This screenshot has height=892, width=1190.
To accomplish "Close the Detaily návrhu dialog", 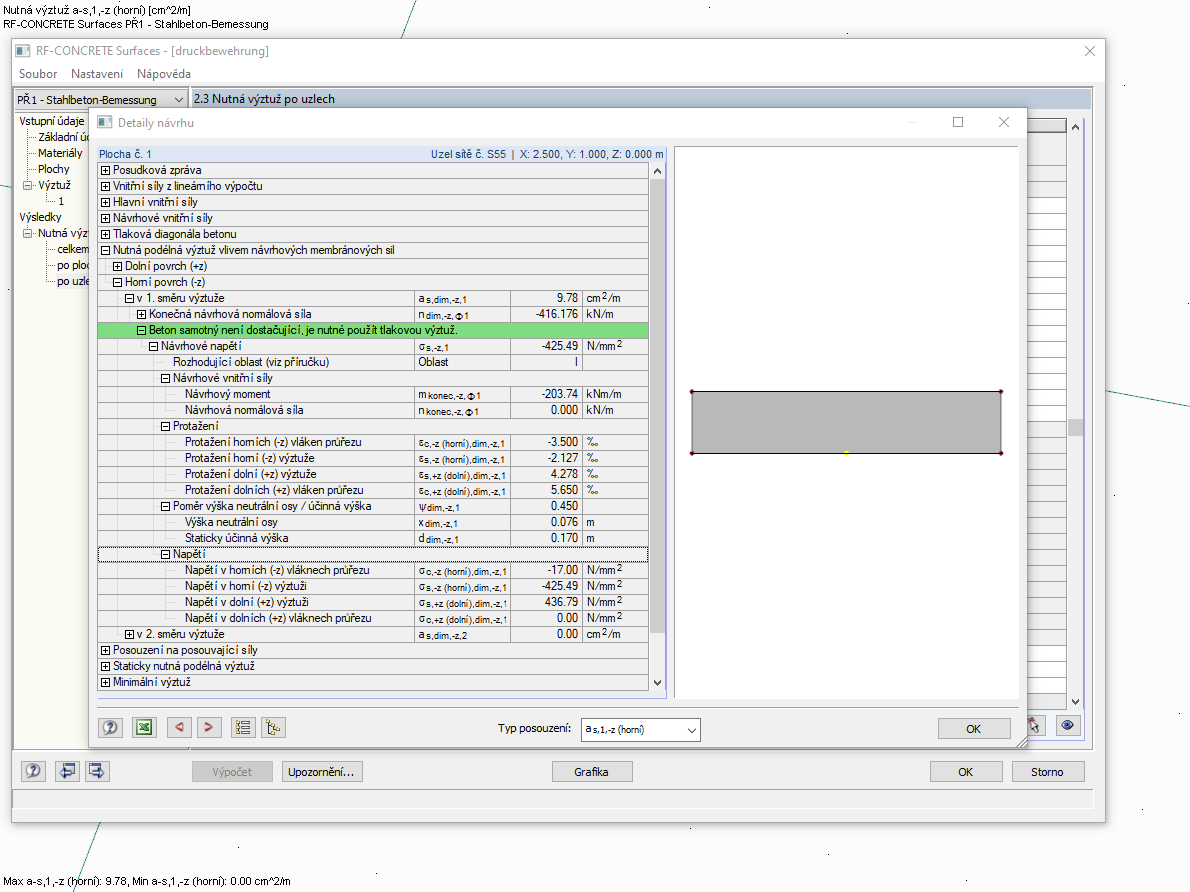I will pyautogui.click(x=1003, y=122).
